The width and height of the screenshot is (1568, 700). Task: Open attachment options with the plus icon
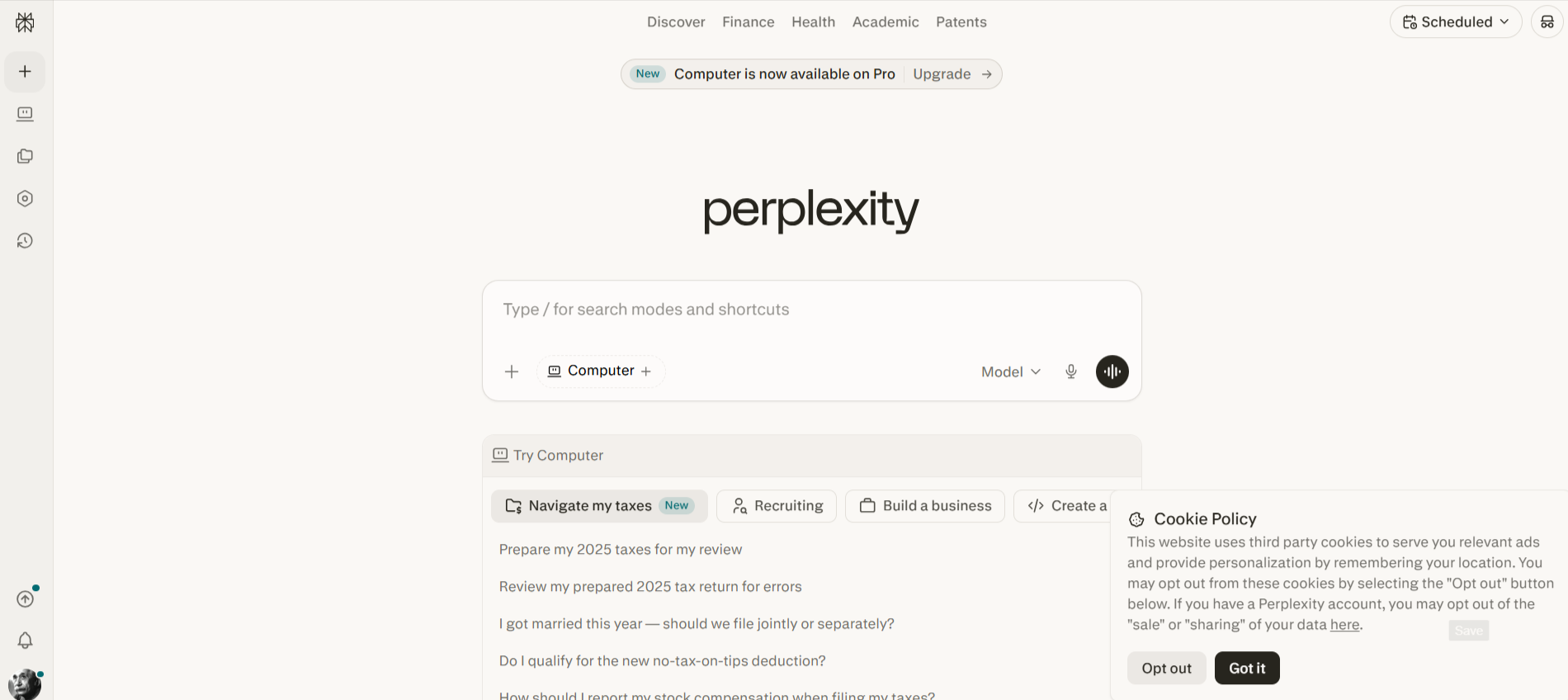(511, 371)
